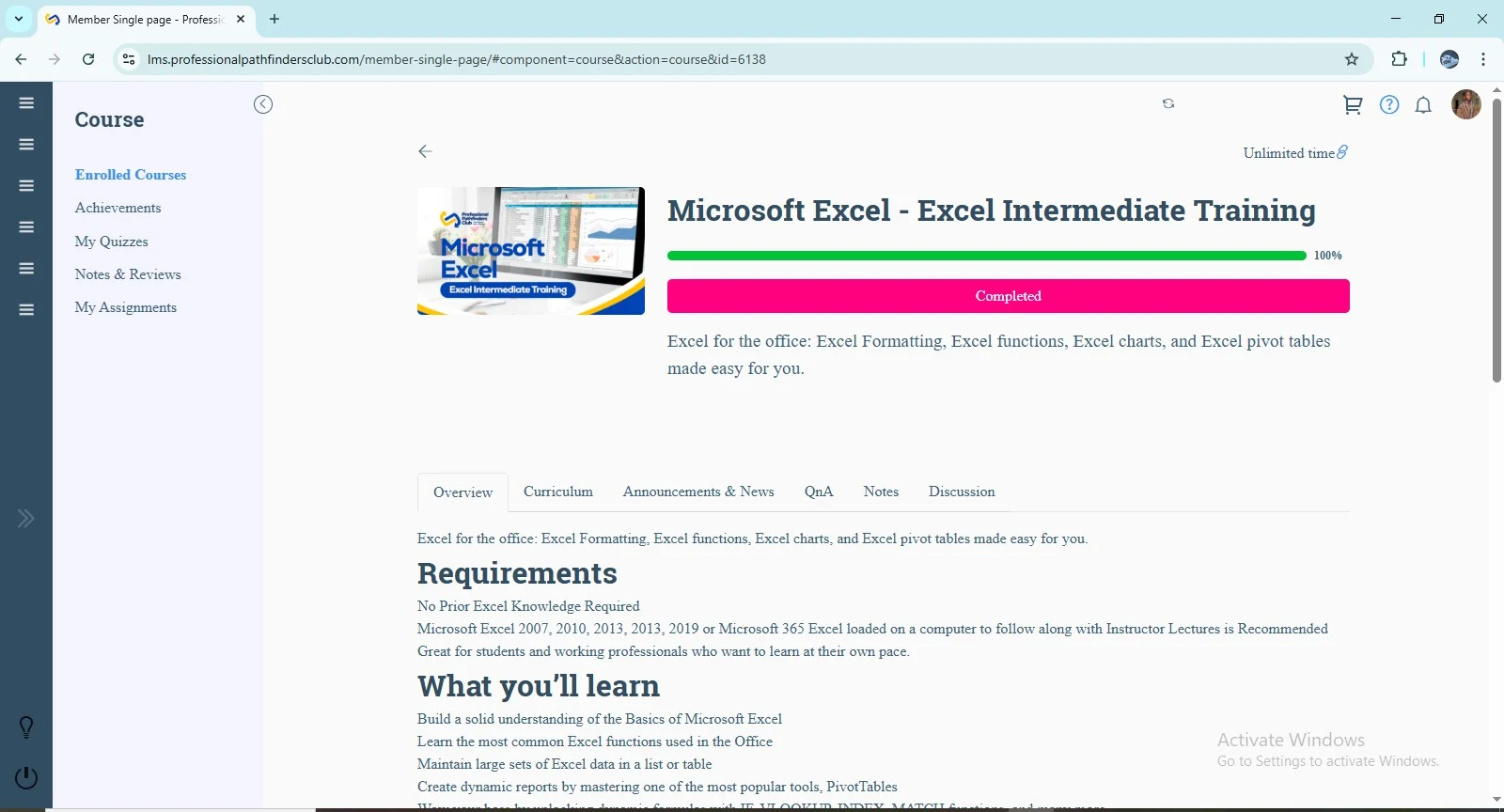Go back in browser navigation
Viewport: 1504px width, 812px height.
(21, 59)
